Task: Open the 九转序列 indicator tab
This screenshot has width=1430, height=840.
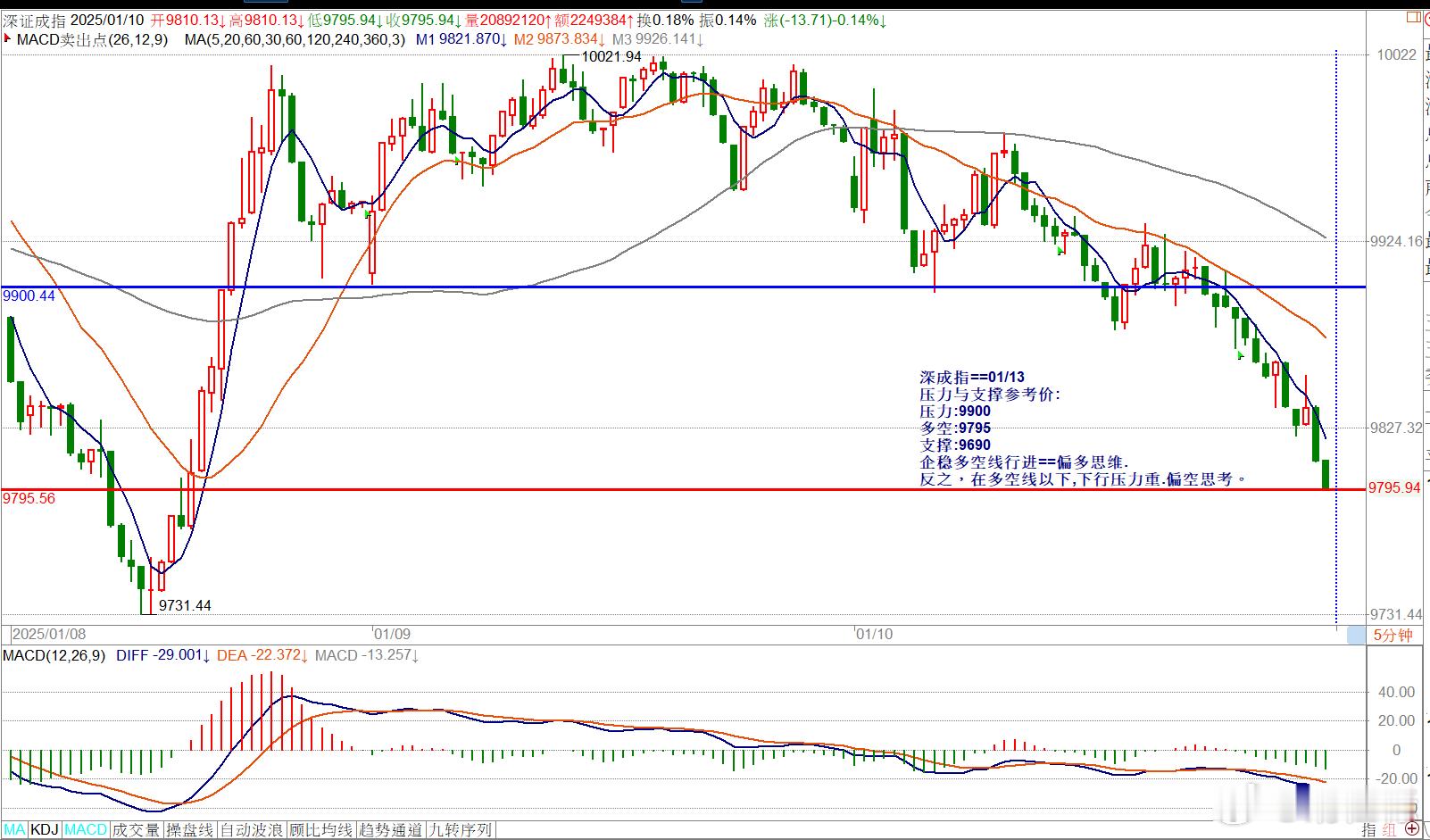Action: 461,830
